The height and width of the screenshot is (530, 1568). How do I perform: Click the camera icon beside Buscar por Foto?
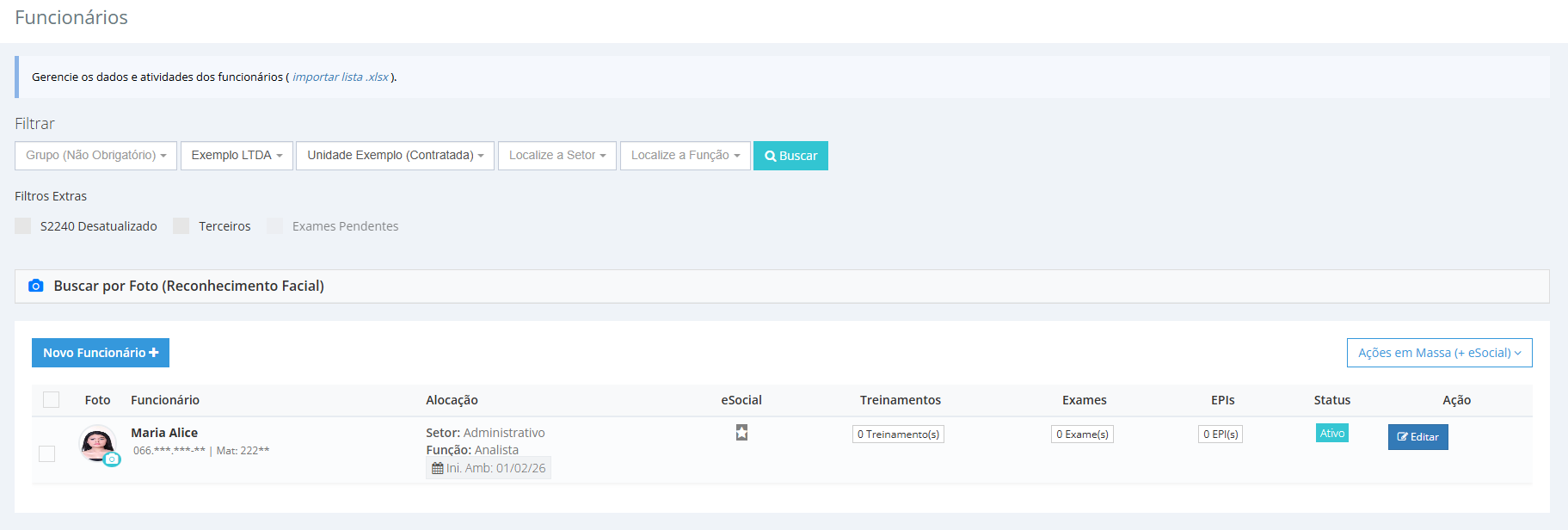(35, 286)
